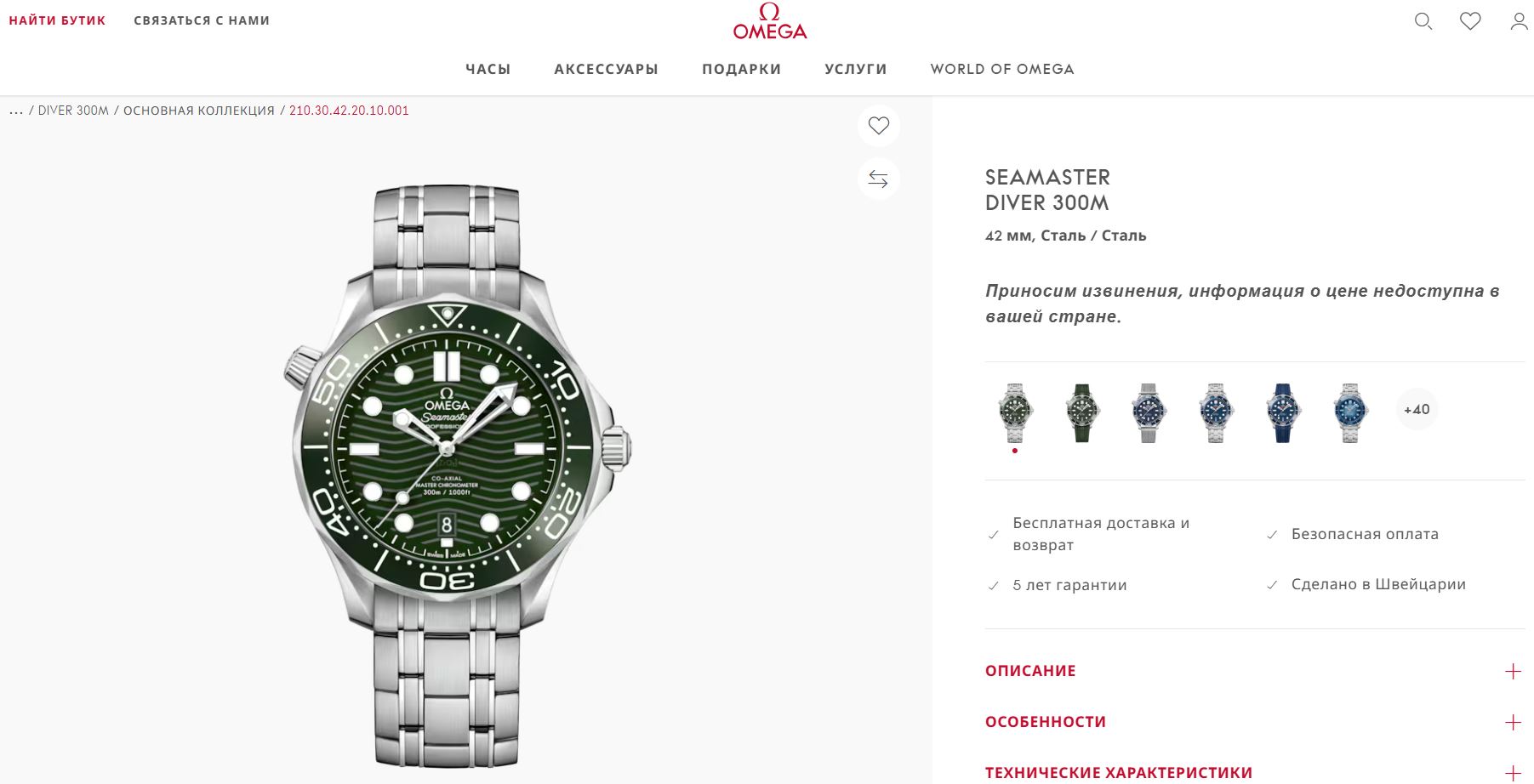1534x784 pixels.
Task: Open the wishlist heart in header
Action: click(1470, 21)
